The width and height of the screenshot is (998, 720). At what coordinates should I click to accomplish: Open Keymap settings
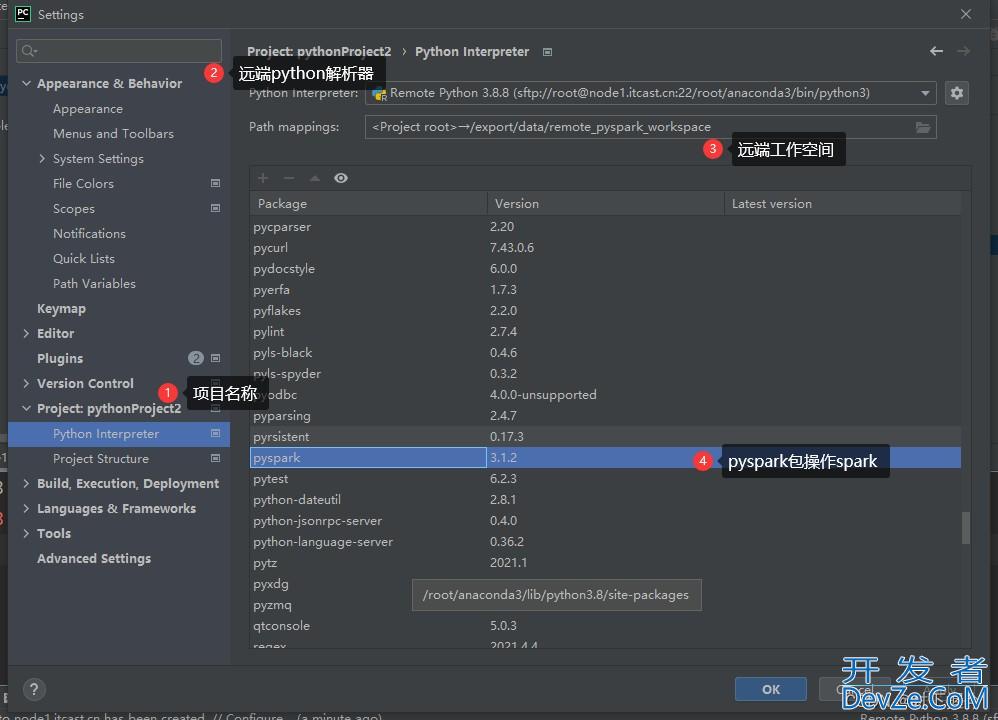point(61,309)
